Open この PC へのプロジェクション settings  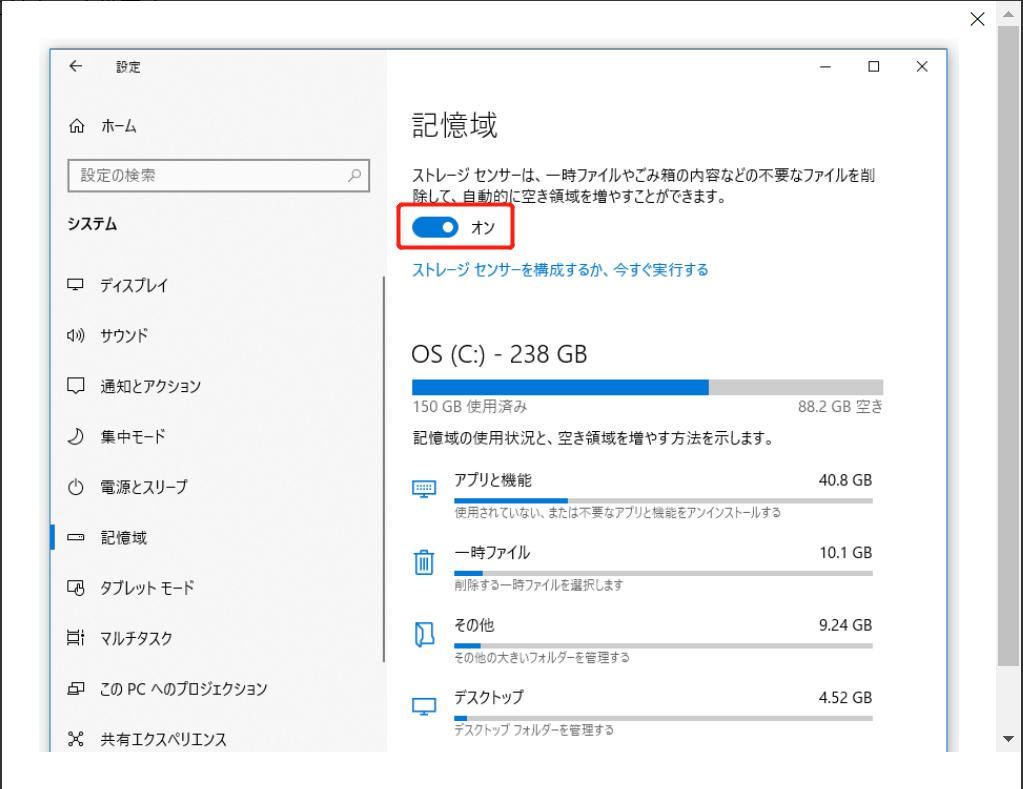click(x=183, y=688)
